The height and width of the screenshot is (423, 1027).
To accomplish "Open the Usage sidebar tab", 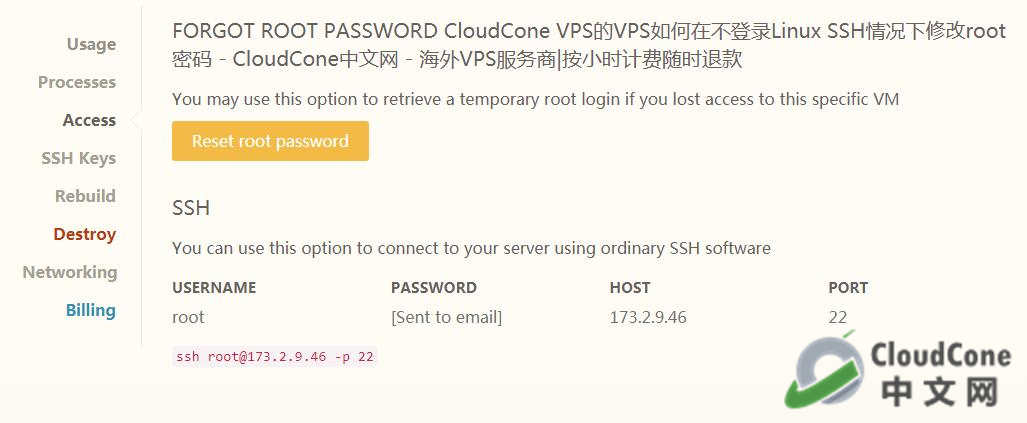I will tap(92, 45).
